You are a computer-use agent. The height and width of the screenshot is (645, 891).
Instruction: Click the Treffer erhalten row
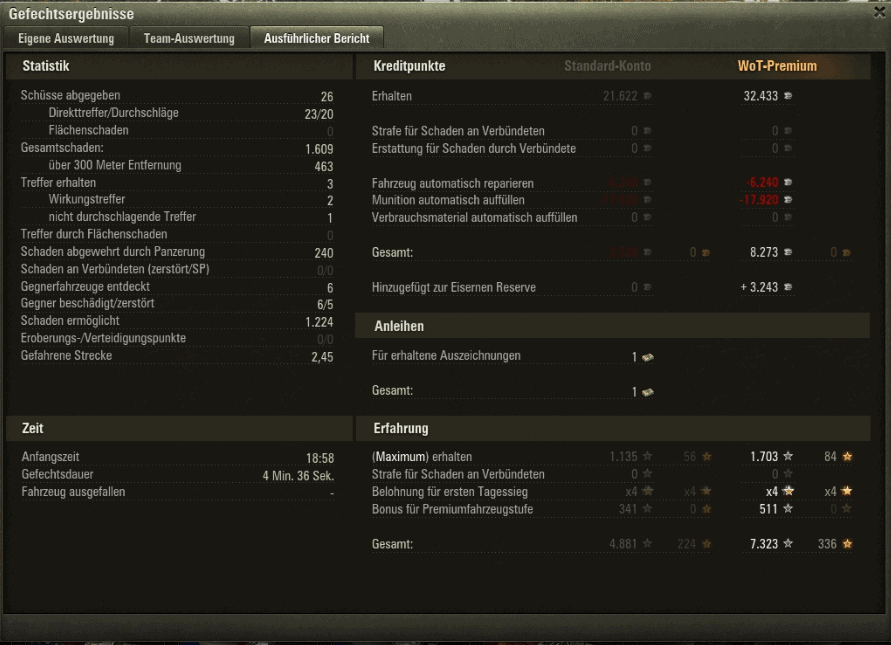pyautogui.click(x=177, y=183)
